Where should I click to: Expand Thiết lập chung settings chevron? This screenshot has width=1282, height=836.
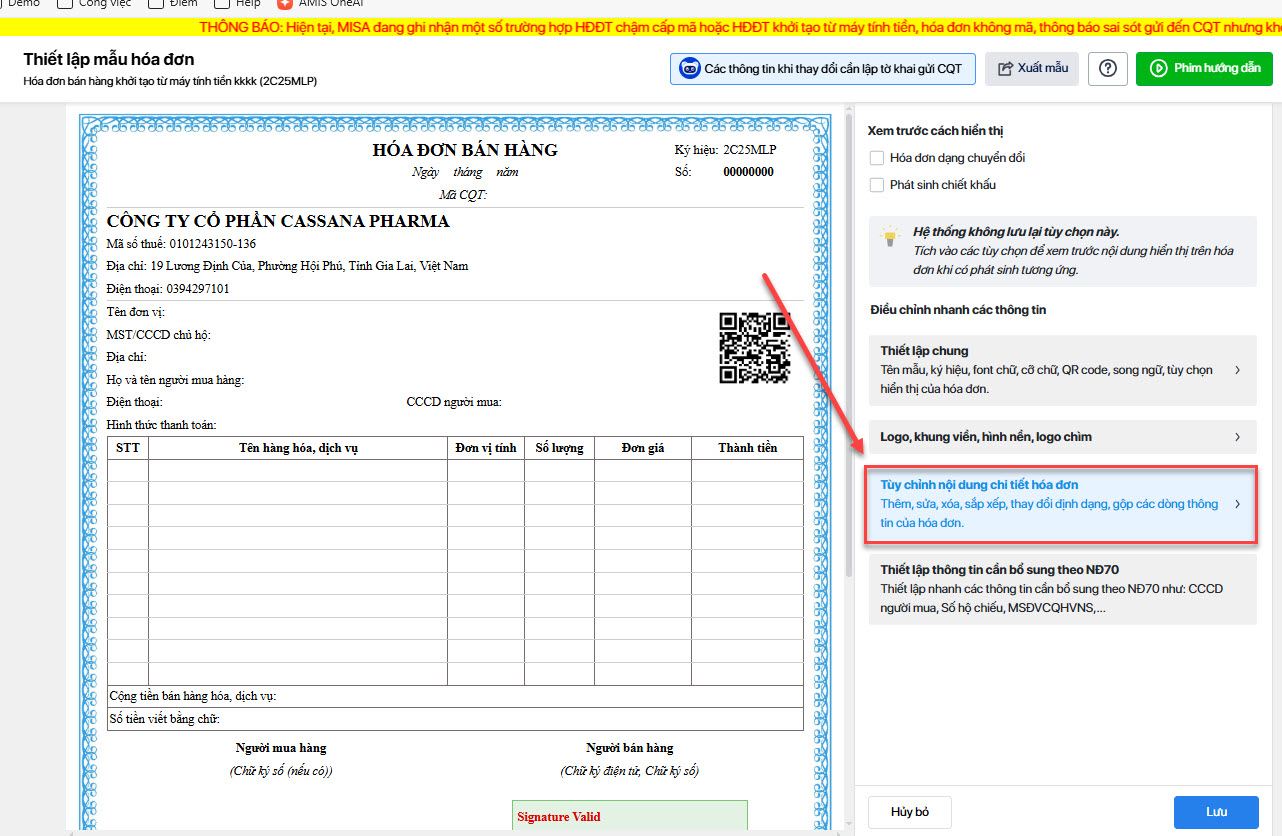coord(1237,370)
